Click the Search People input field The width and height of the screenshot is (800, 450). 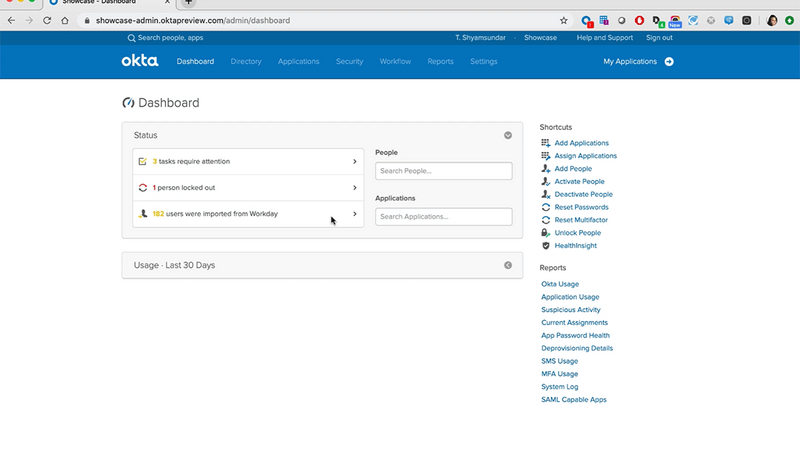tap(443, 171)
